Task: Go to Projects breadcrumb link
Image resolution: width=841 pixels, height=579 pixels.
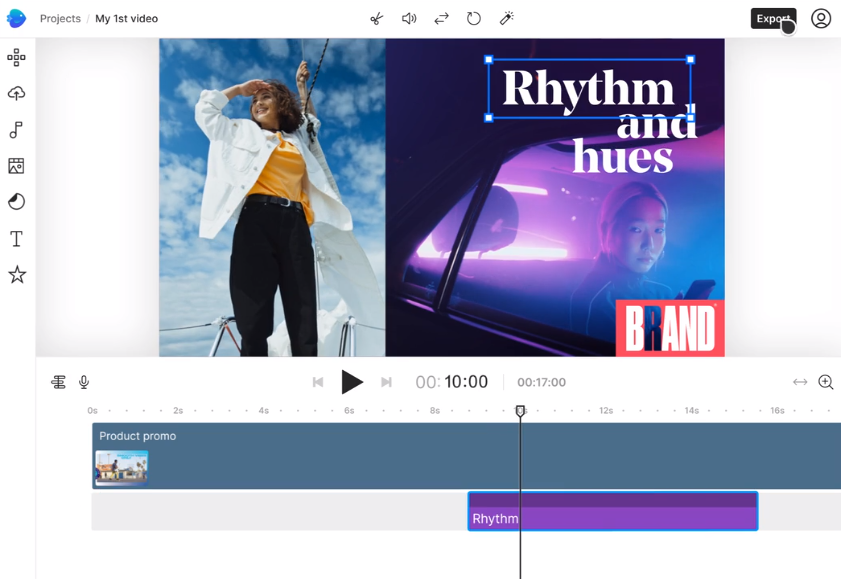Action: [x=60, y=19]
